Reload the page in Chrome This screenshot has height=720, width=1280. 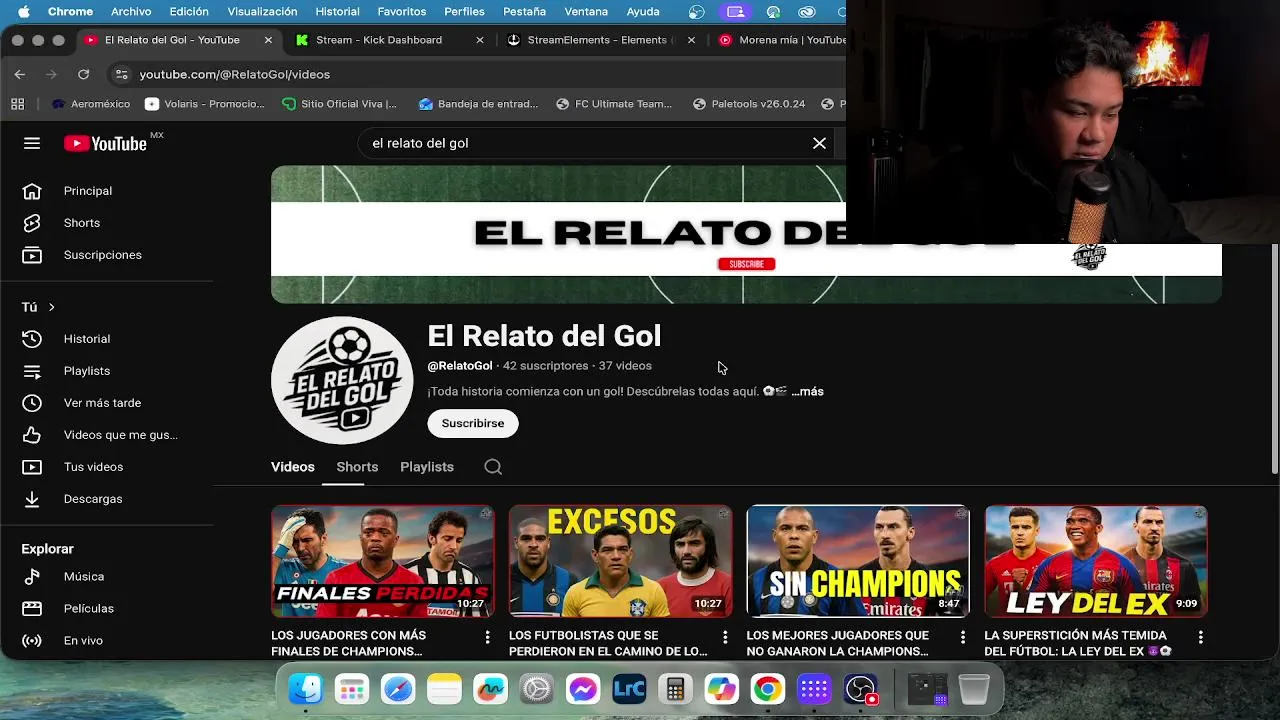coord(83,74)
